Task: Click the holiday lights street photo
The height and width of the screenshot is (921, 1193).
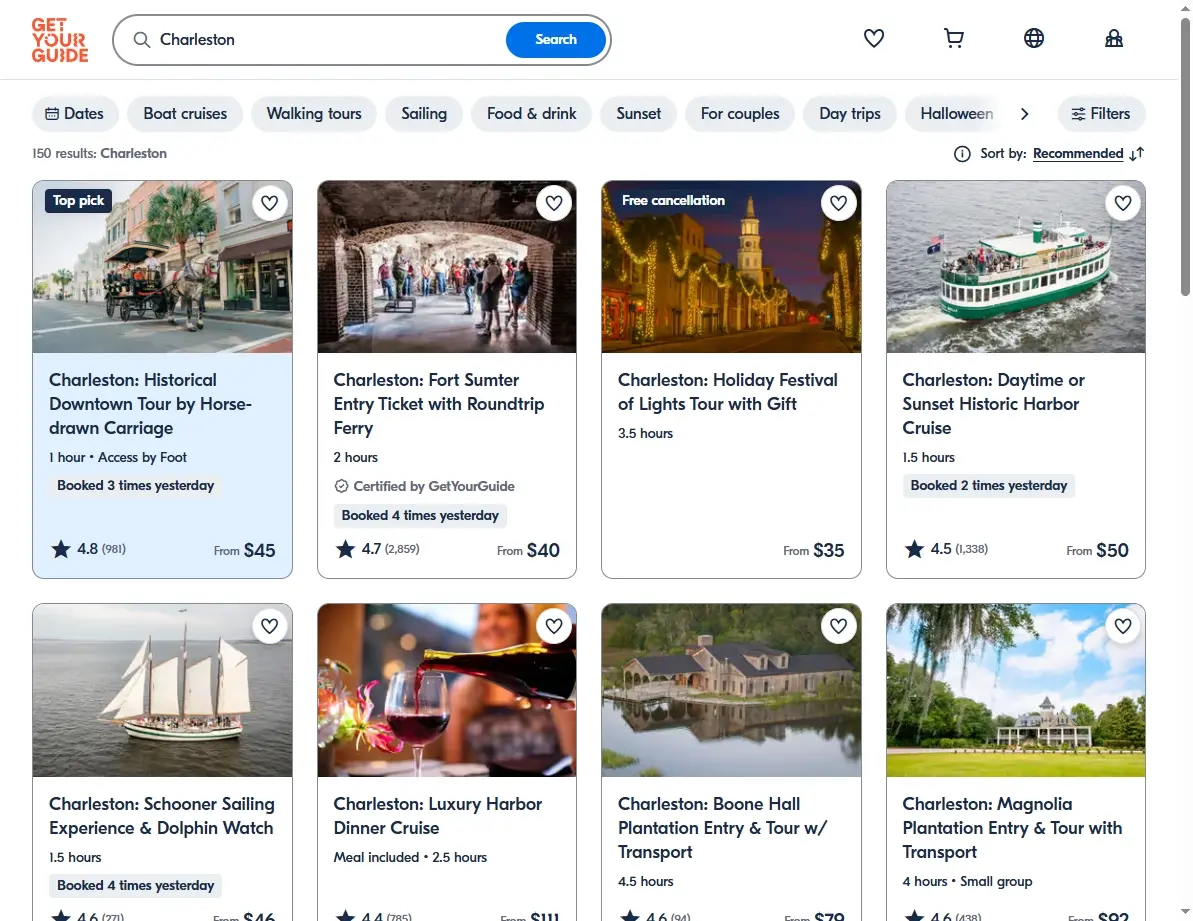Action: click(x=731, y=267)
